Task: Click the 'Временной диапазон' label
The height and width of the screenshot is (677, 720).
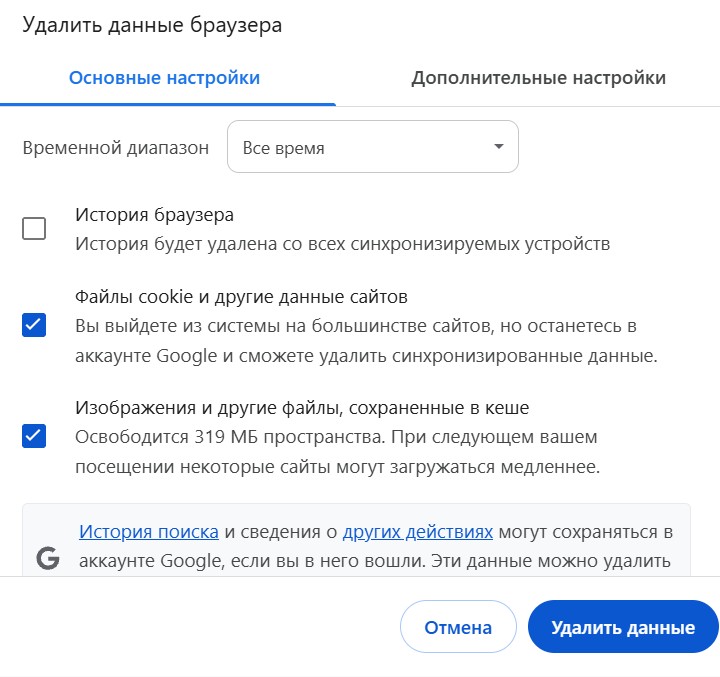Action: tap(116, 148)
